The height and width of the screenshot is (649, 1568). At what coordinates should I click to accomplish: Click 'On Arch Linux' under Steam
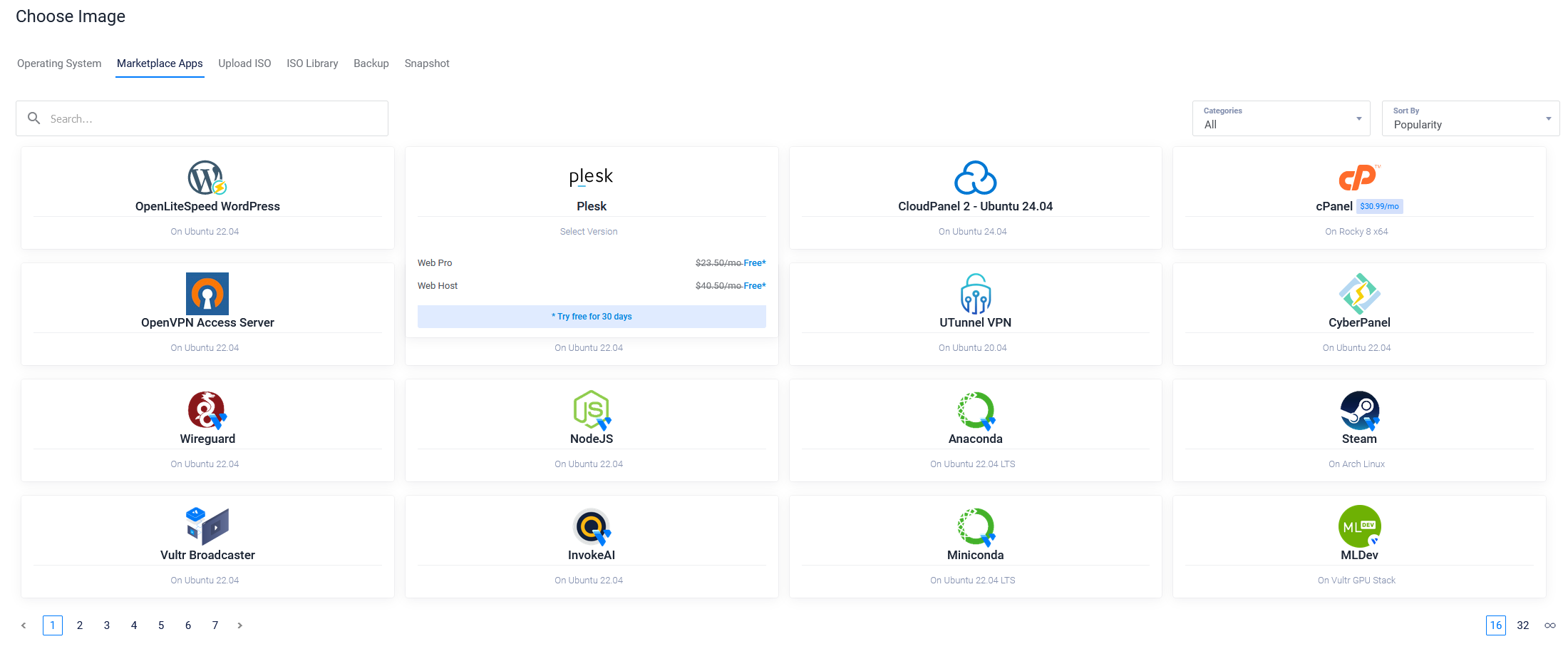1356,464
